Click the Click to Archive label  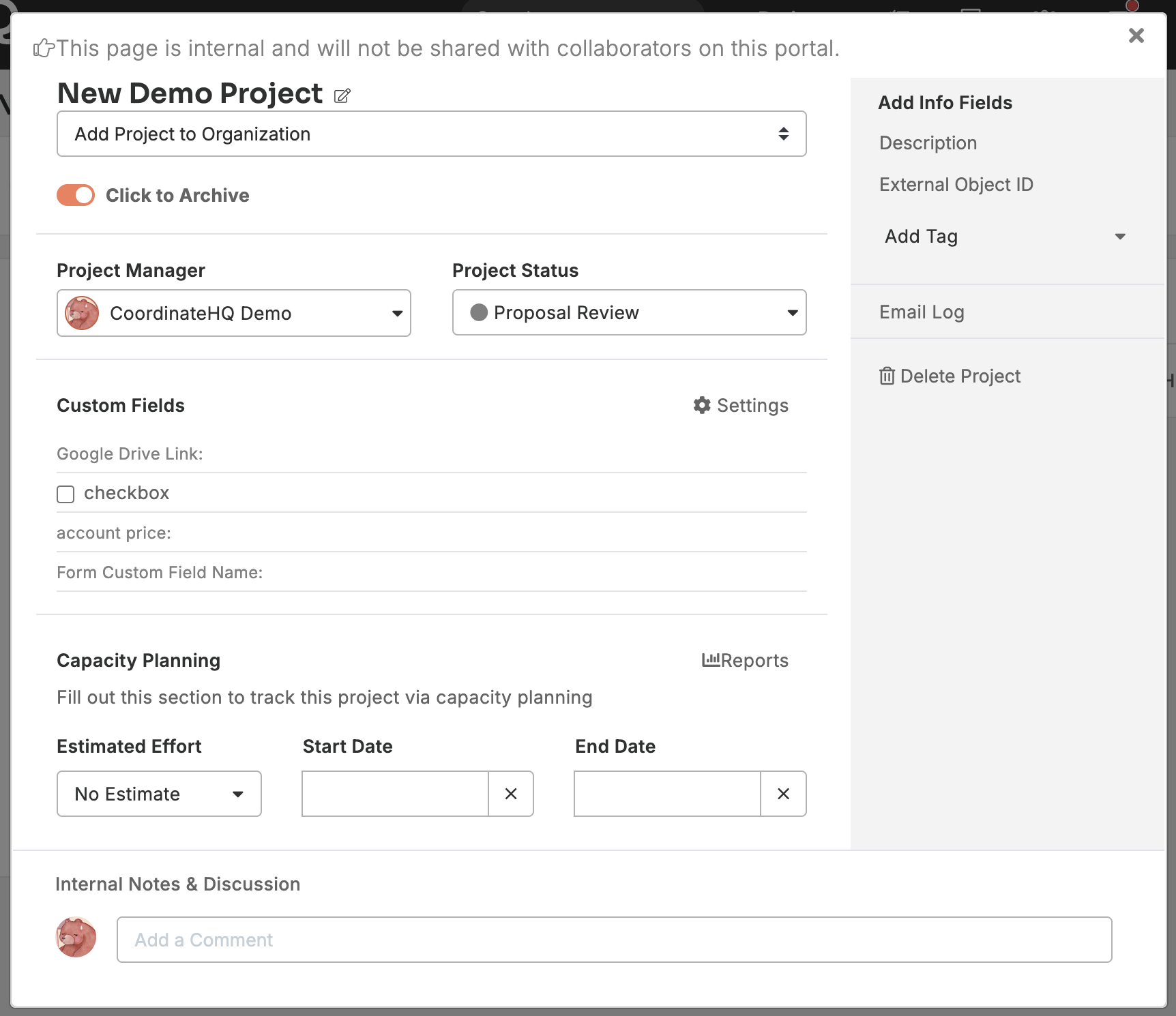coord(177,195)
